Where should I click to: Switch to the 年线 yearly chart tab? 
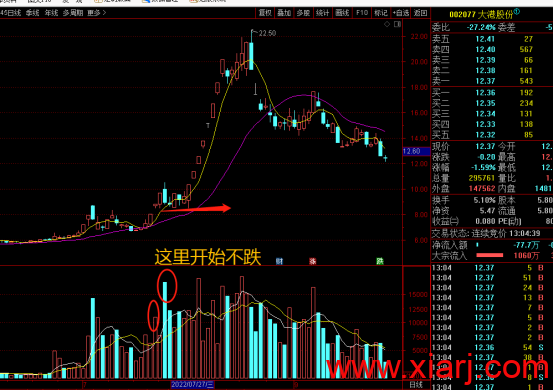tap(51, 13)
